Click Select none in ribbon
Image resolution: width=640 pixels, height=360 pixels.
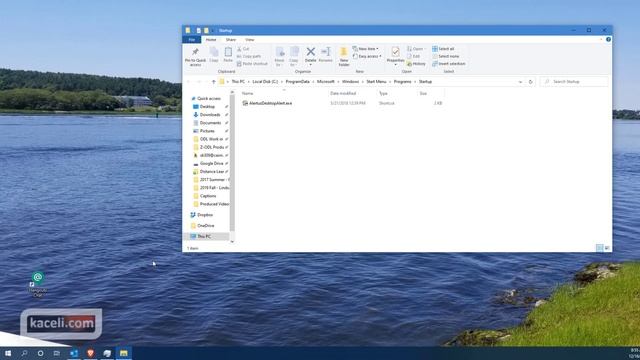tap(445, 56)
